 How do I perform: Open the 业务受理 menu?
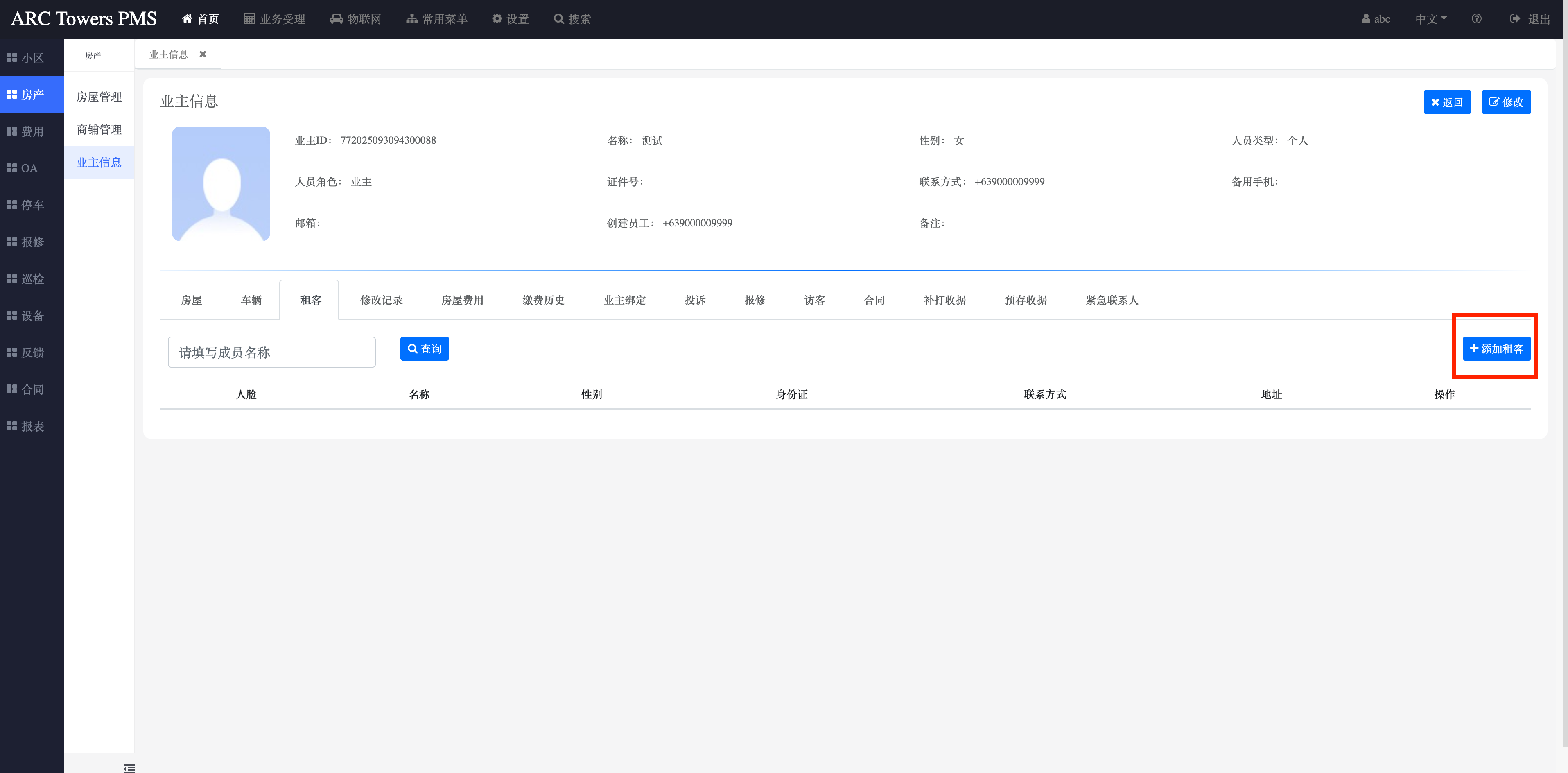(x=275, y=19)
